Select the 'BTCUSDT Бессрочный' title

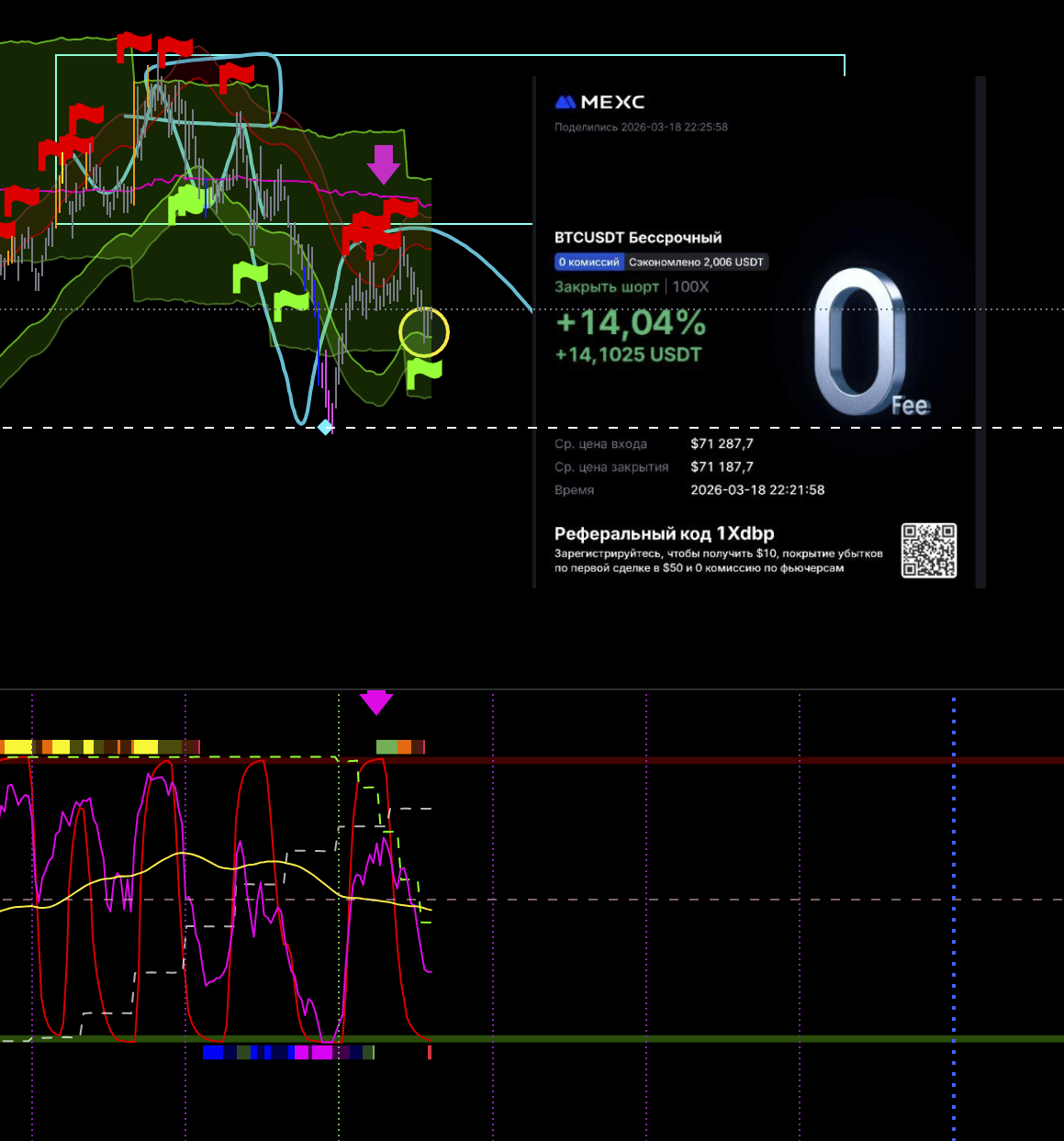(638, 238)
